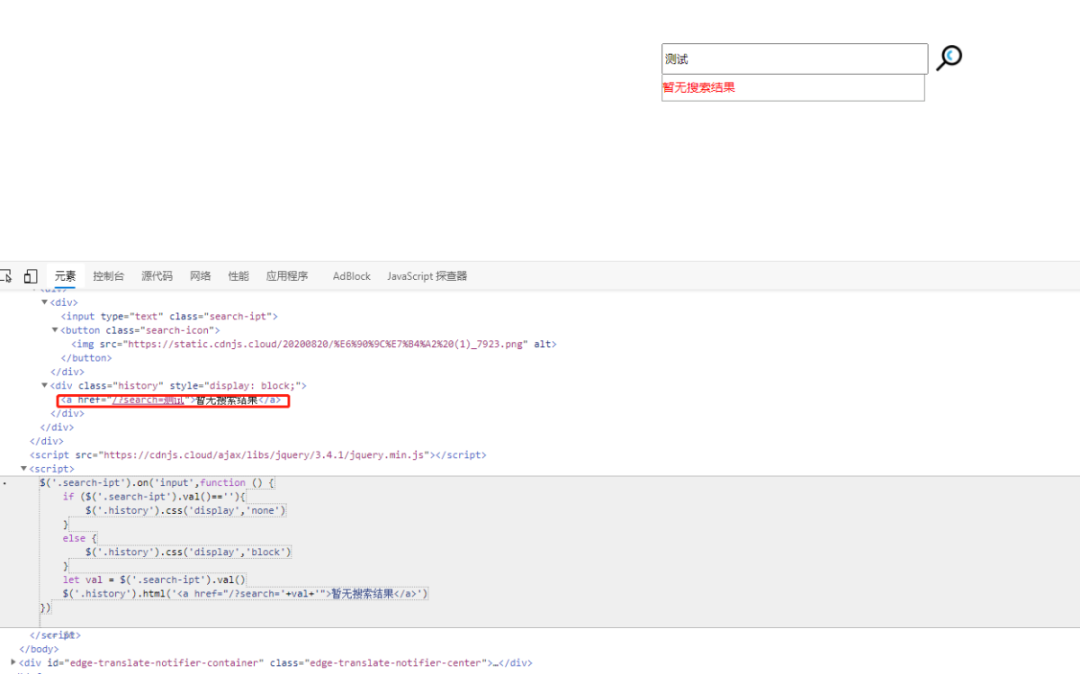This screenshot has width=1080, height=674.
Task: Switch to the 控制台 tab
Action: click(x=108, y=276)
